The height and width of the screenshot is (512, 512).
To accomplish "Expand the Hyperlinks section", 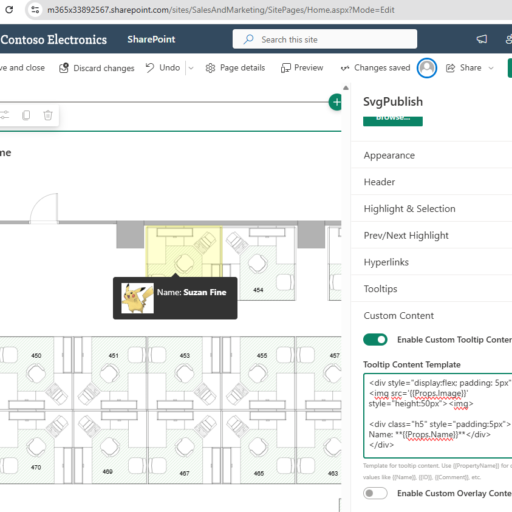I will point(431,262).
